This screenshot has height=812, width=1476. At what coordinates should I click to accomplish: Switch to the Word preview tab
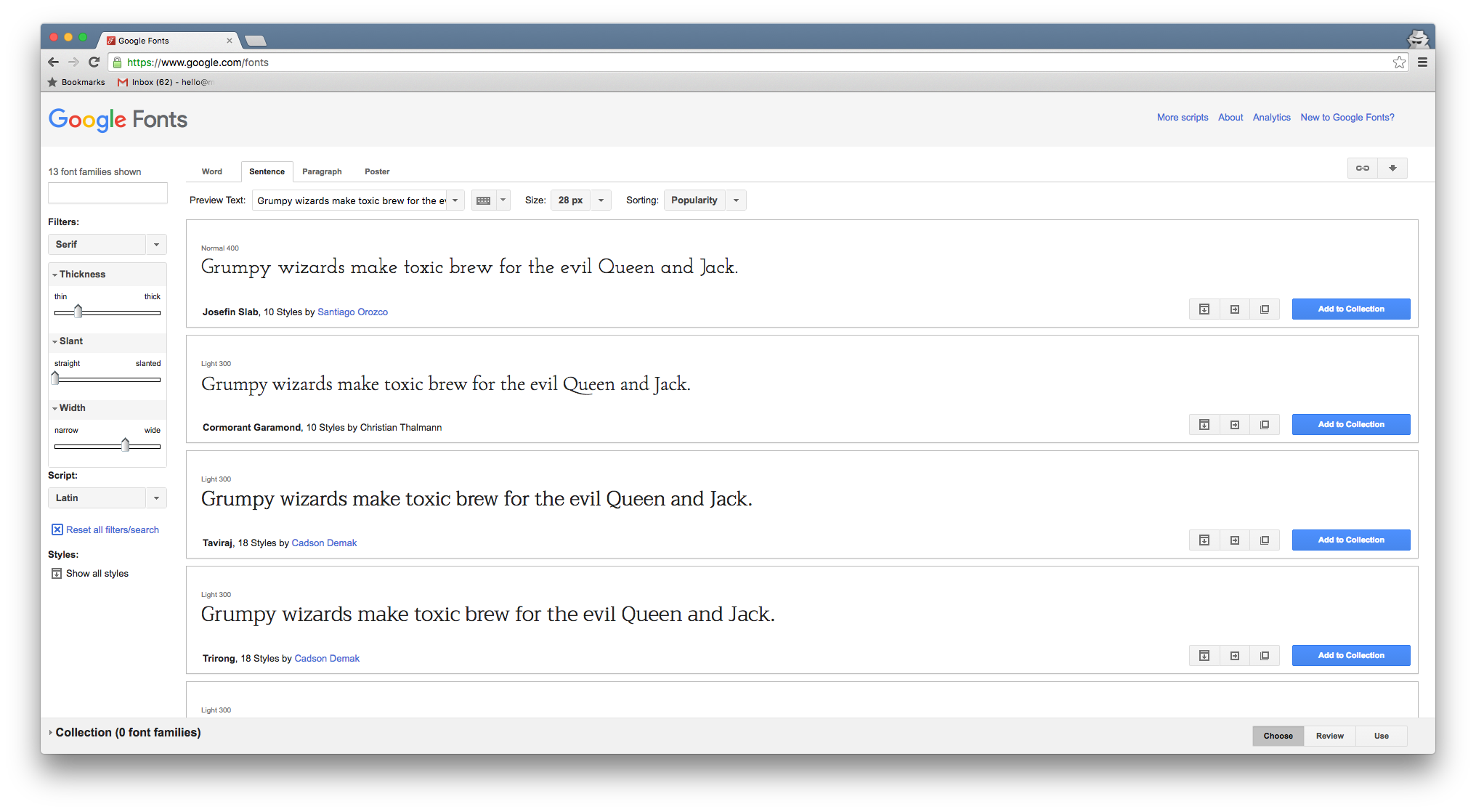(x=212, y=172)
